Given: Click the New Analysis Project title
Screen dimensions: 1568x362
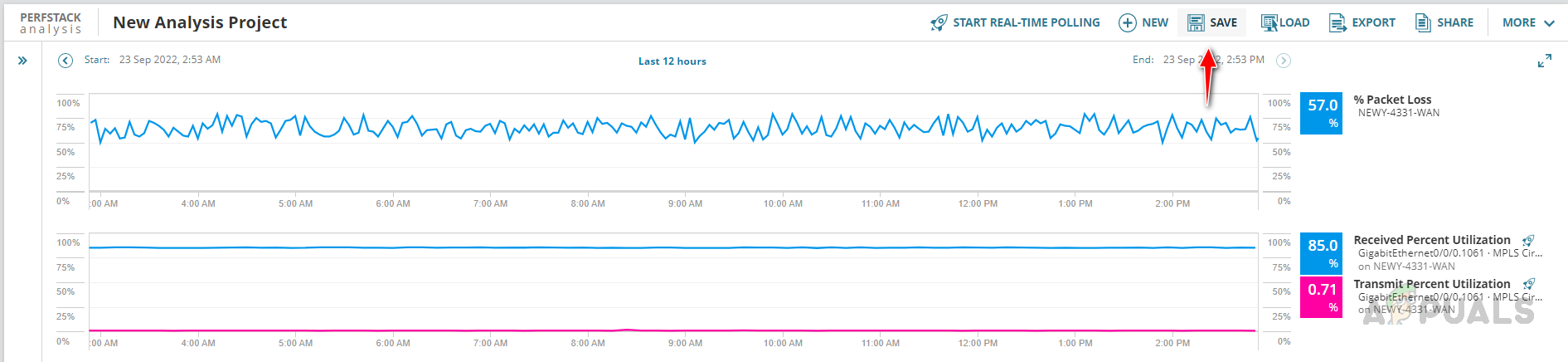Looking at the screenshot, I should [x=200, y=22].
